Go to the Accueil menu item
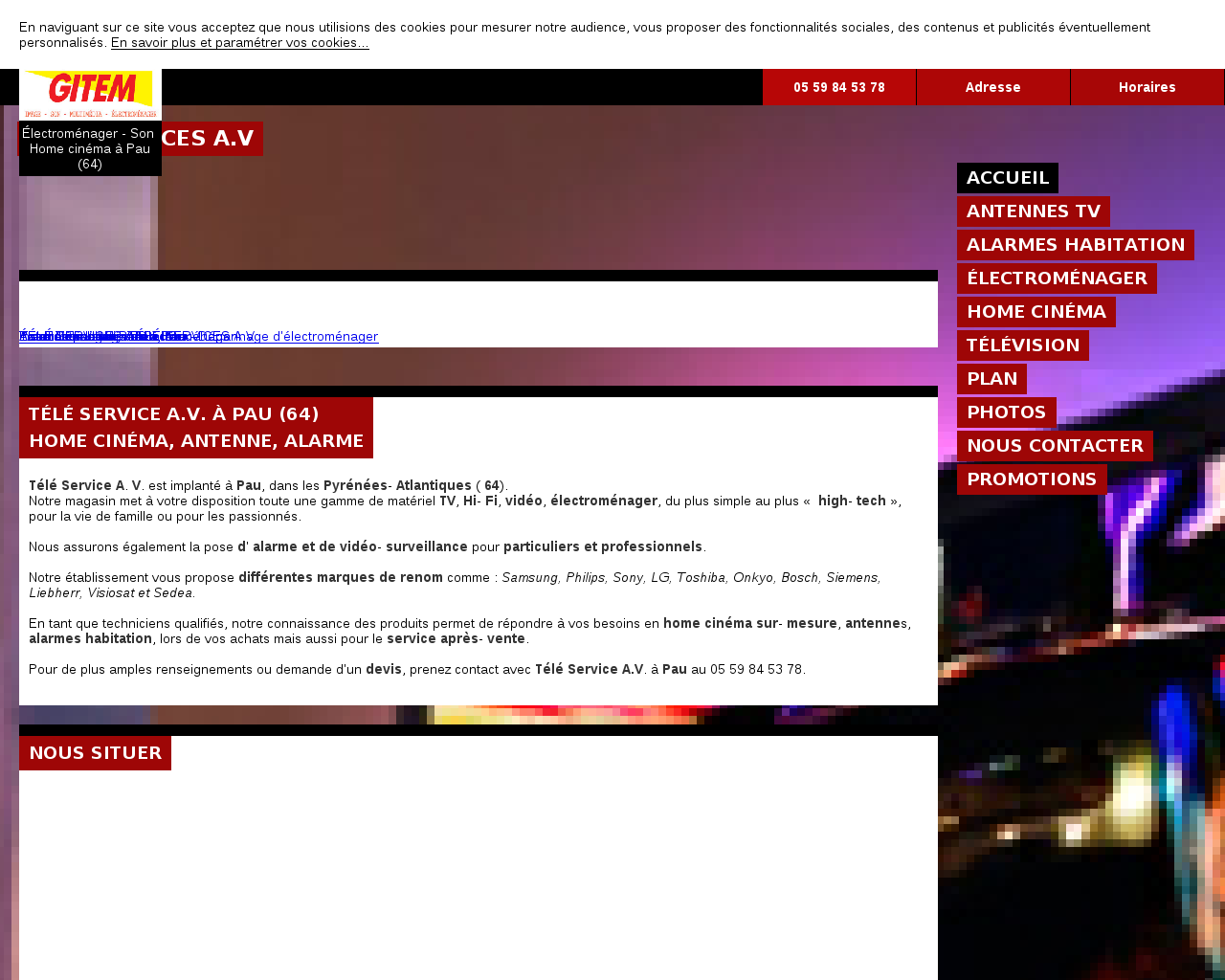Image resolution: width=1225 pixels, height=980 pixels. pos(1008,178)
